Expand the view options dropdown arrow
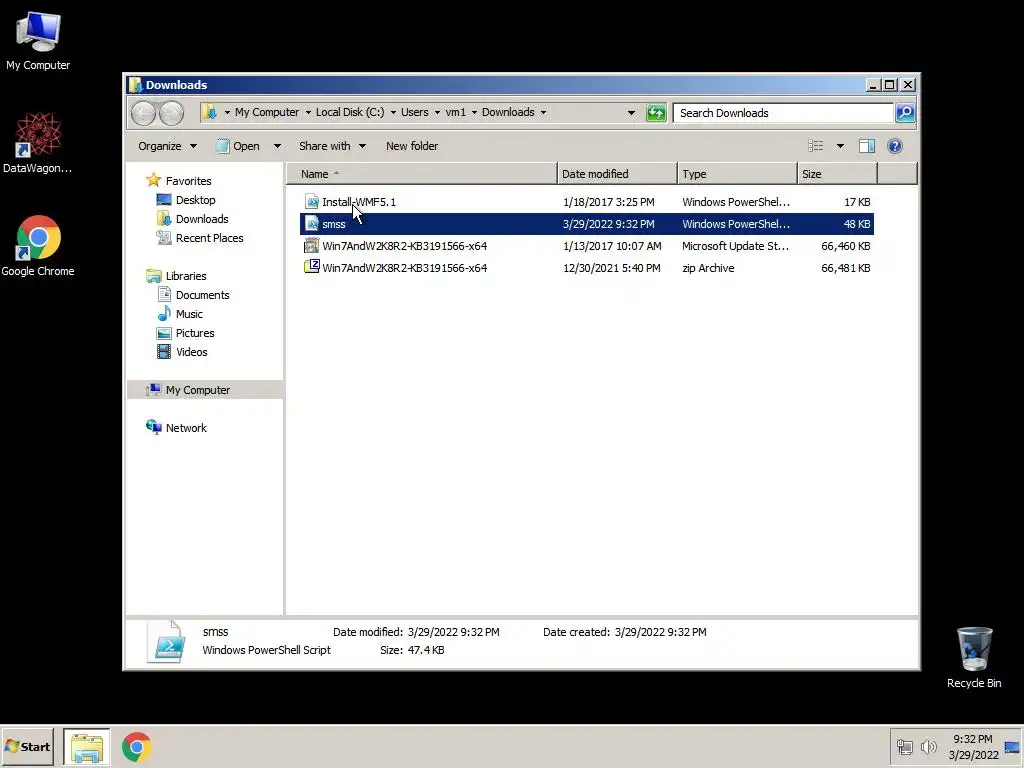The height and width of the screenshot is (768, 1024). [x=840, y=146]
